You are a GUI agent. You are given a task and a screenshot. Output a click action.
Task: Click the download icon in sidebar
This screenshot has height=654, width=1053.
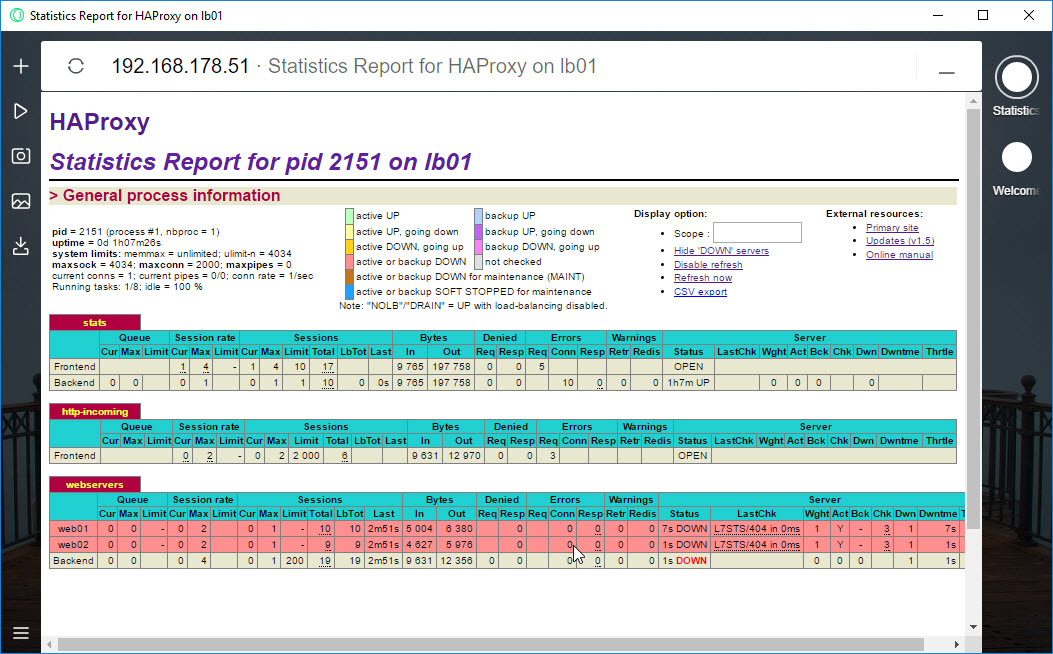[x=21, y=246]
